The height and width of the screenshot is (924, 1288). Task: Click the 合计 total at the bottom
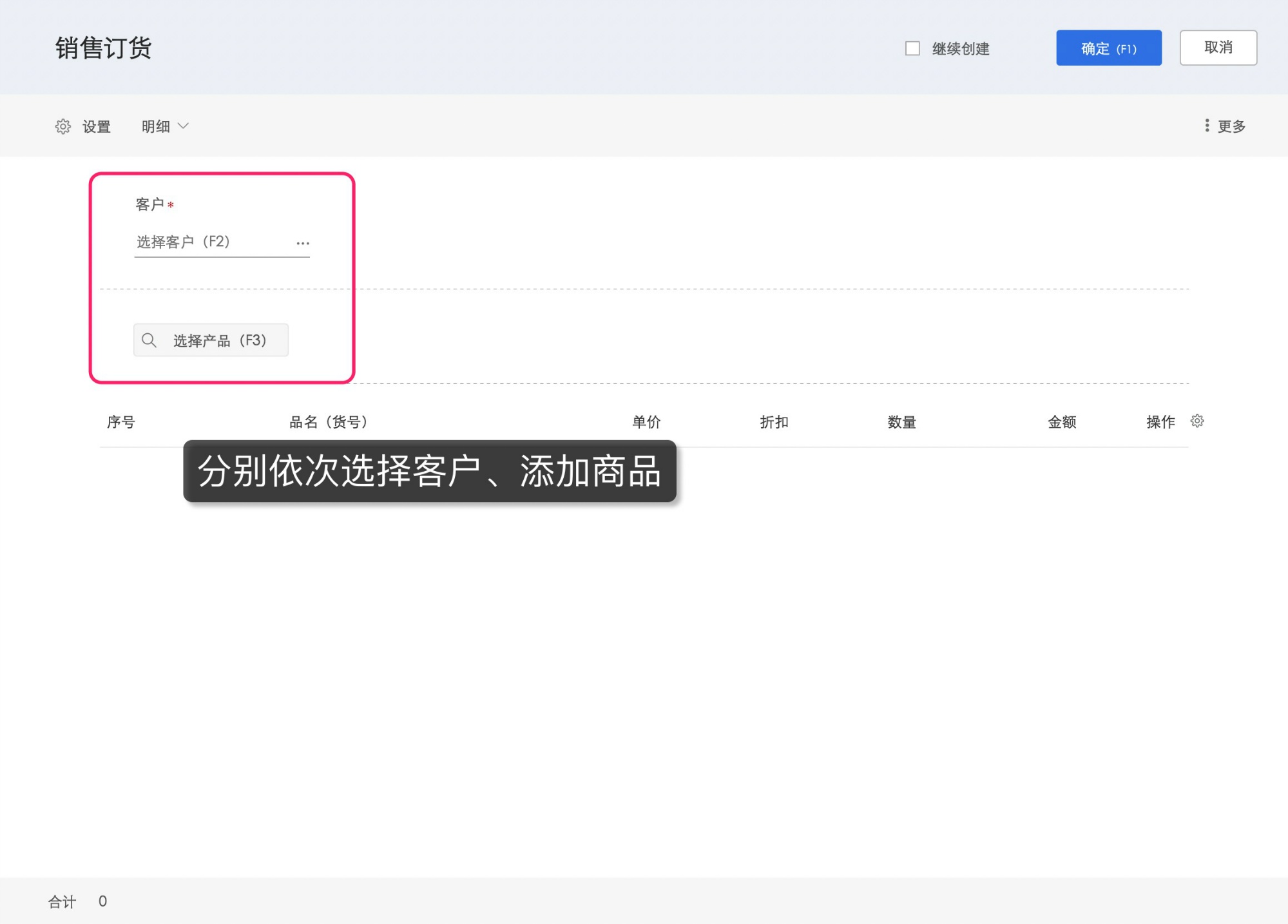coord(62,901)
